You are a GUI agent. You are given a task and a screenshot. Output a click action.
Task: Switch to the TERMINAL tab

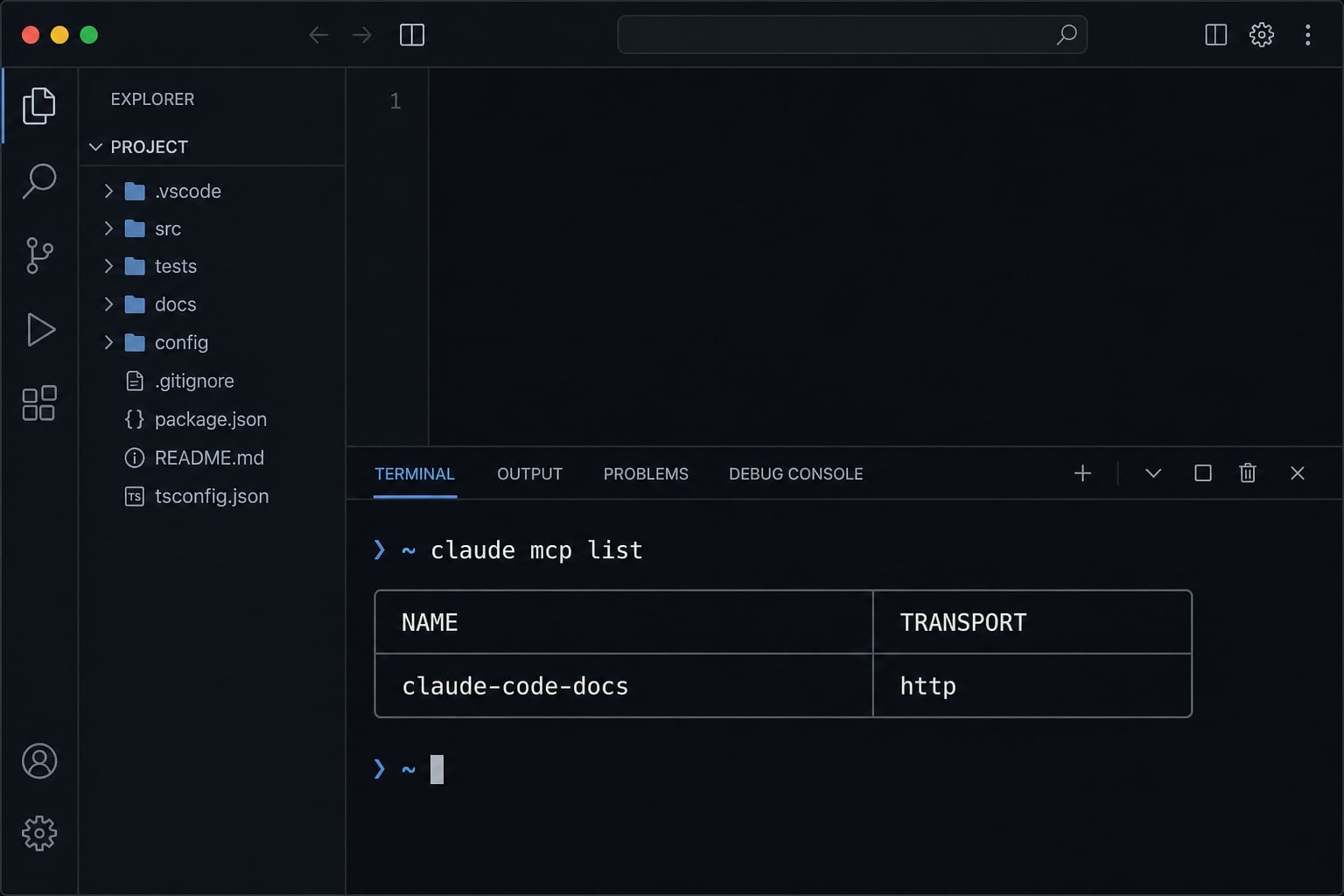coord(415,473)
